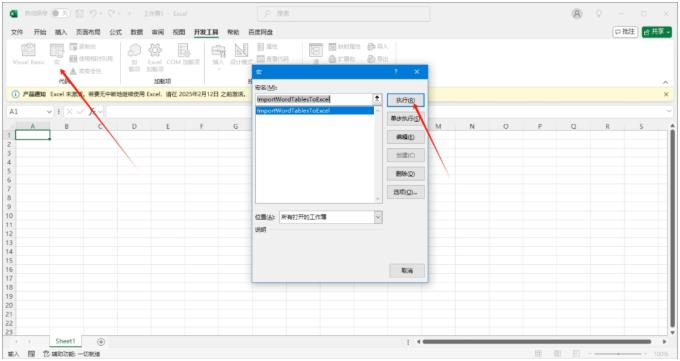680x361 pixels.
Task: Click the Record Macro ribbon button
Action: [83, 46]
